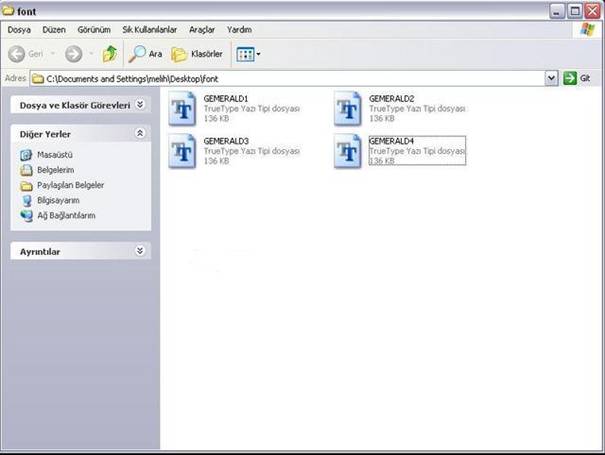Select the GEMERALD2 font file icon
The height and width of the screenshot is (455, 605).
point(349,107)
